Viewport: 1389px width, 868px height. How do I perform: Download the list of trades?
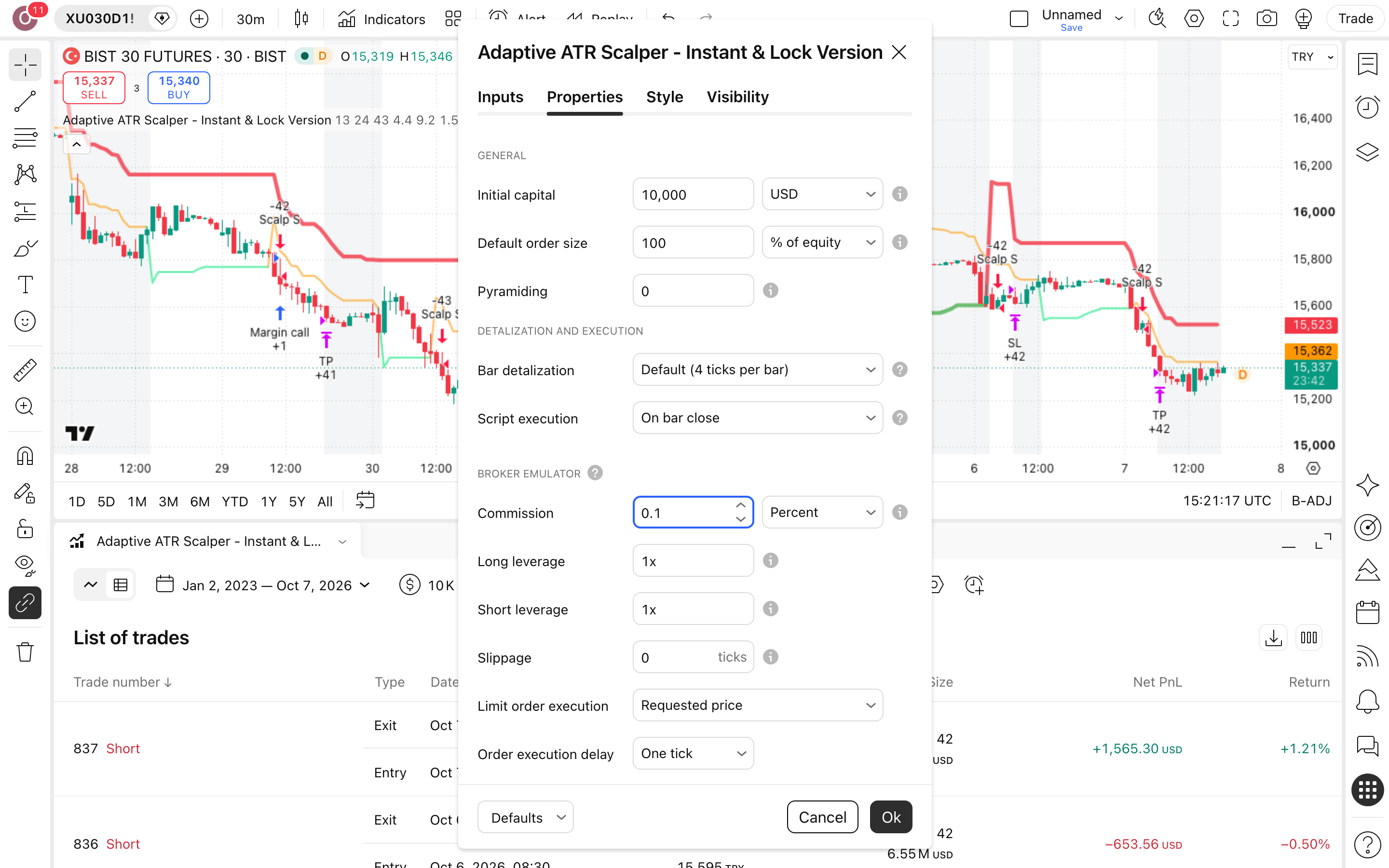pyautogui.click(x=1273, y=638)
